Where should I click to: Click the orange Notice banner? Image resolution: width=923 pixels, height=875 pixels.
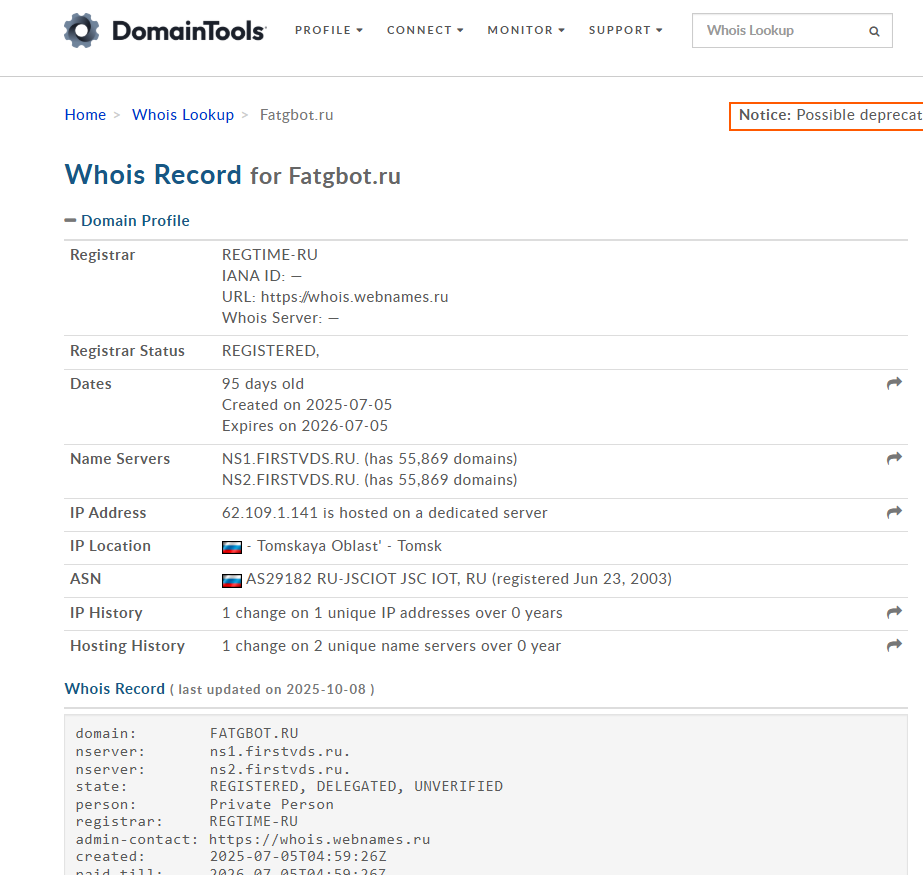tap(828, 116)
